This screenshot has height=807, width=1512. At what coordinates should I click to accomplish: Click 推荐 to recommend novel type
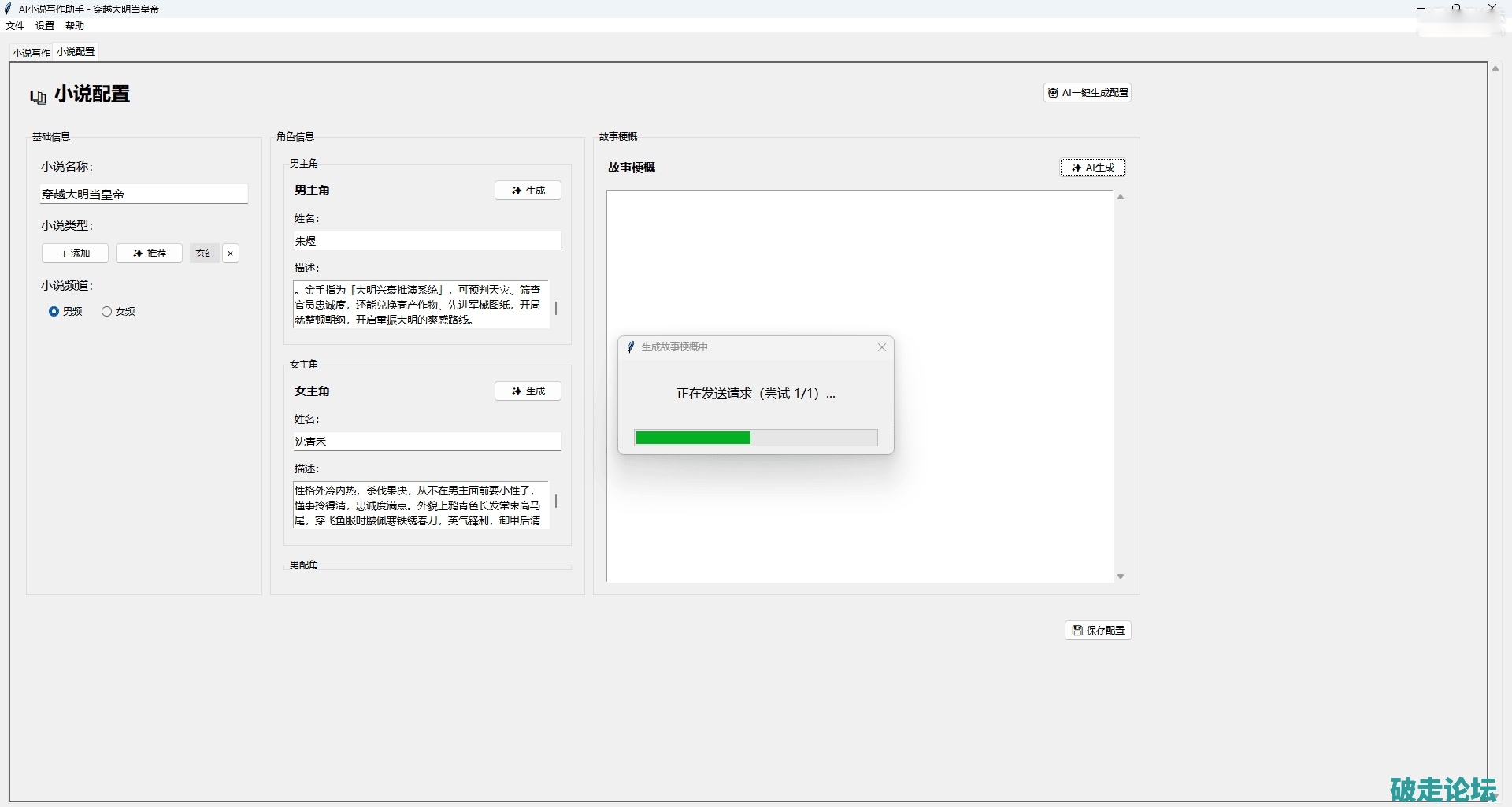(x=150, y=254)
